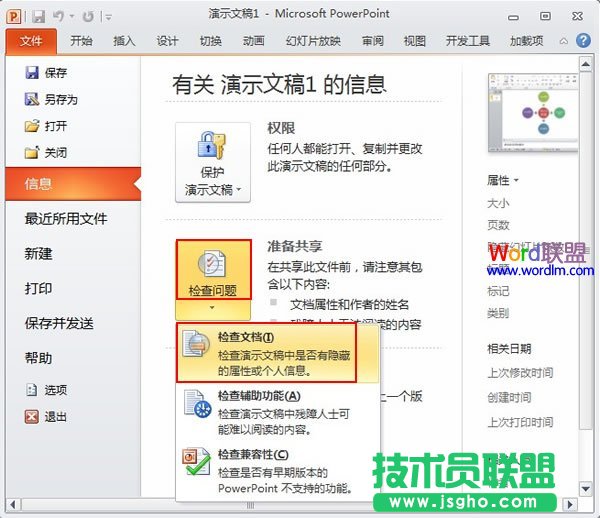Open the 审阅 tab
This screenshot has height=518, width=600.
(373, 41)
